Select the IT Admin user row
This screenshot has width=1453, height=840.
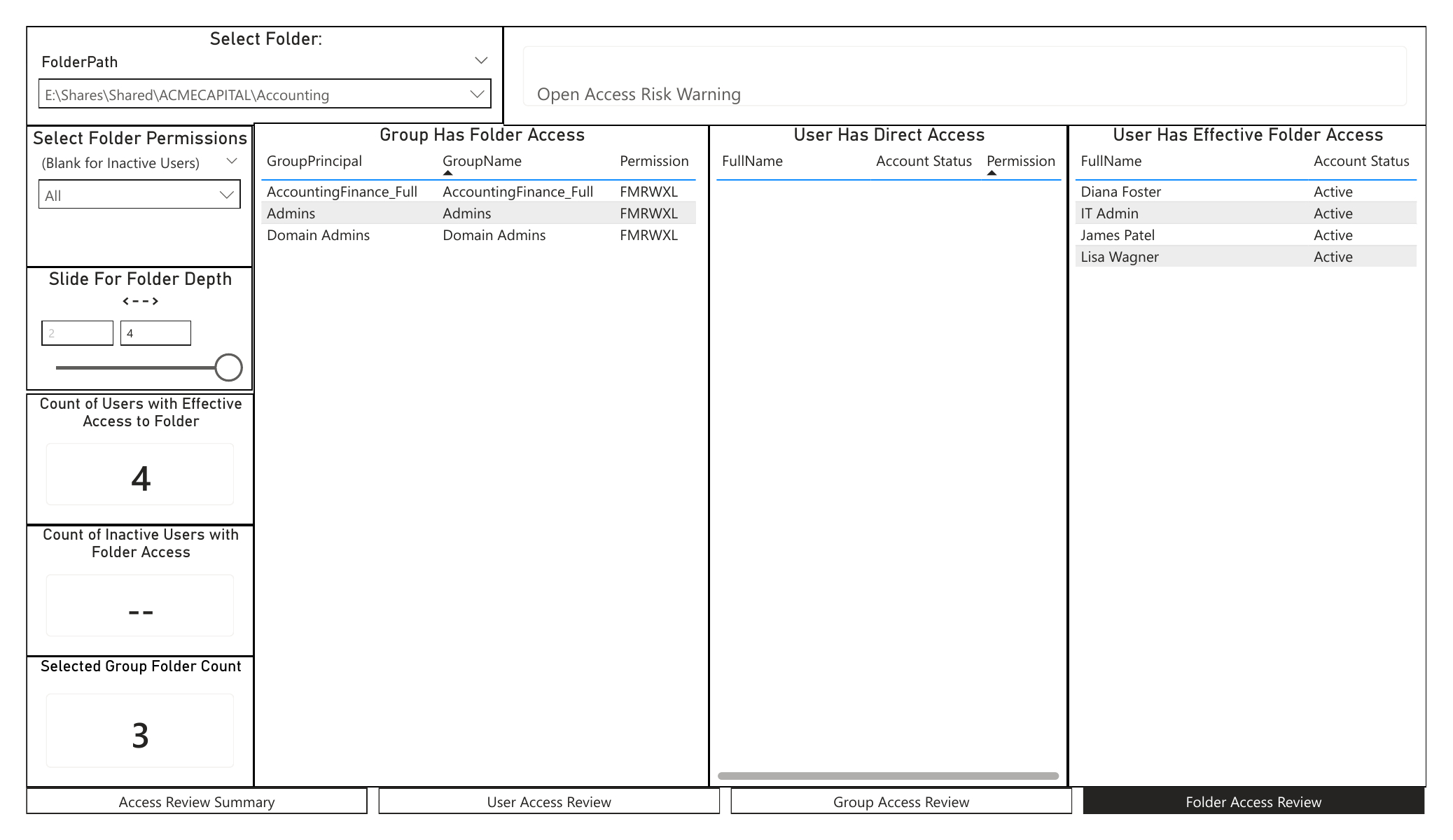pos(1246,213)
